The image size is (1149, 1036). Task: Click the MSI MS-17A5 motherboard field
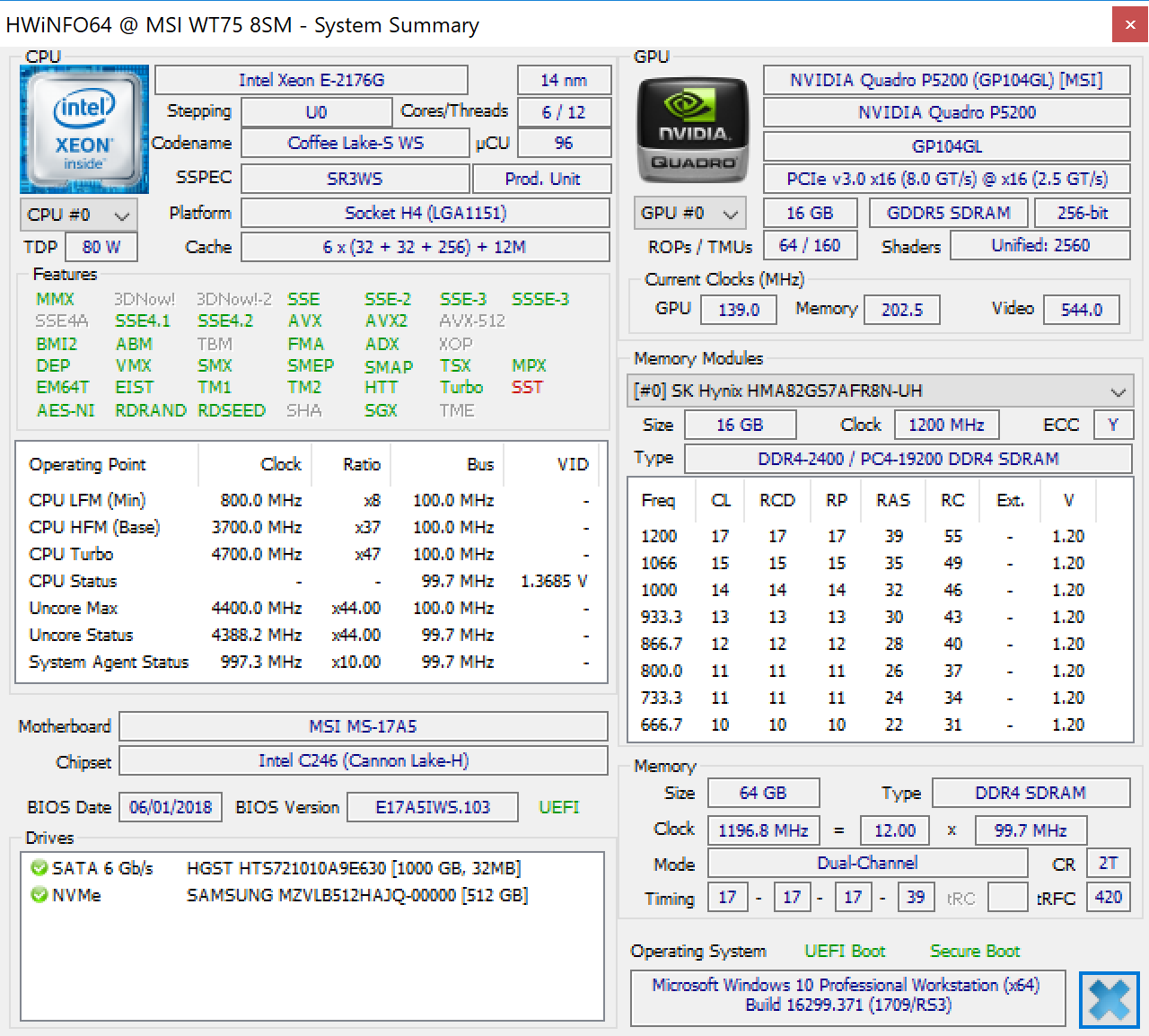(363, 726)
